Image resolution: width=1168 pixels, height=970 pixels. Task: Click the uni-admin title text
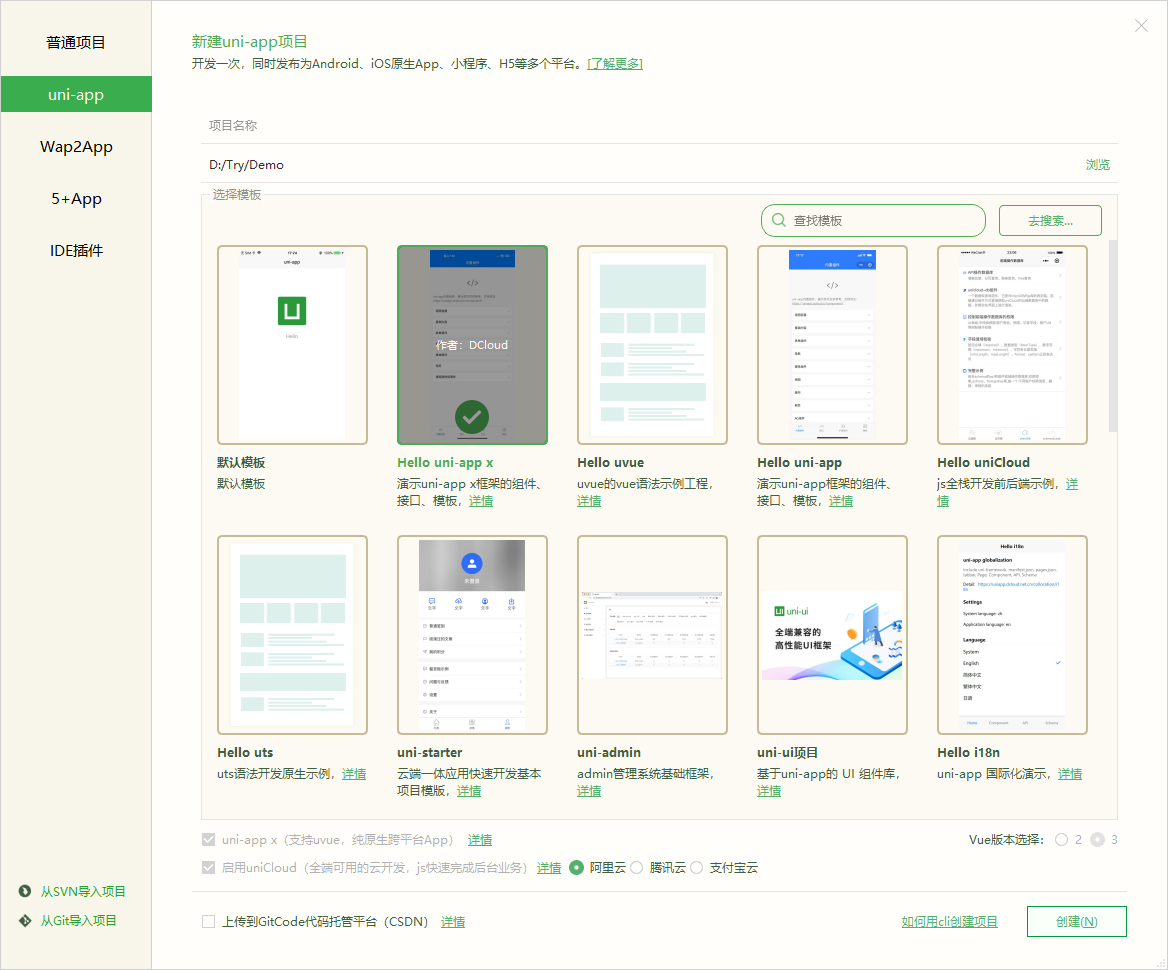click(x=609, y=752)
